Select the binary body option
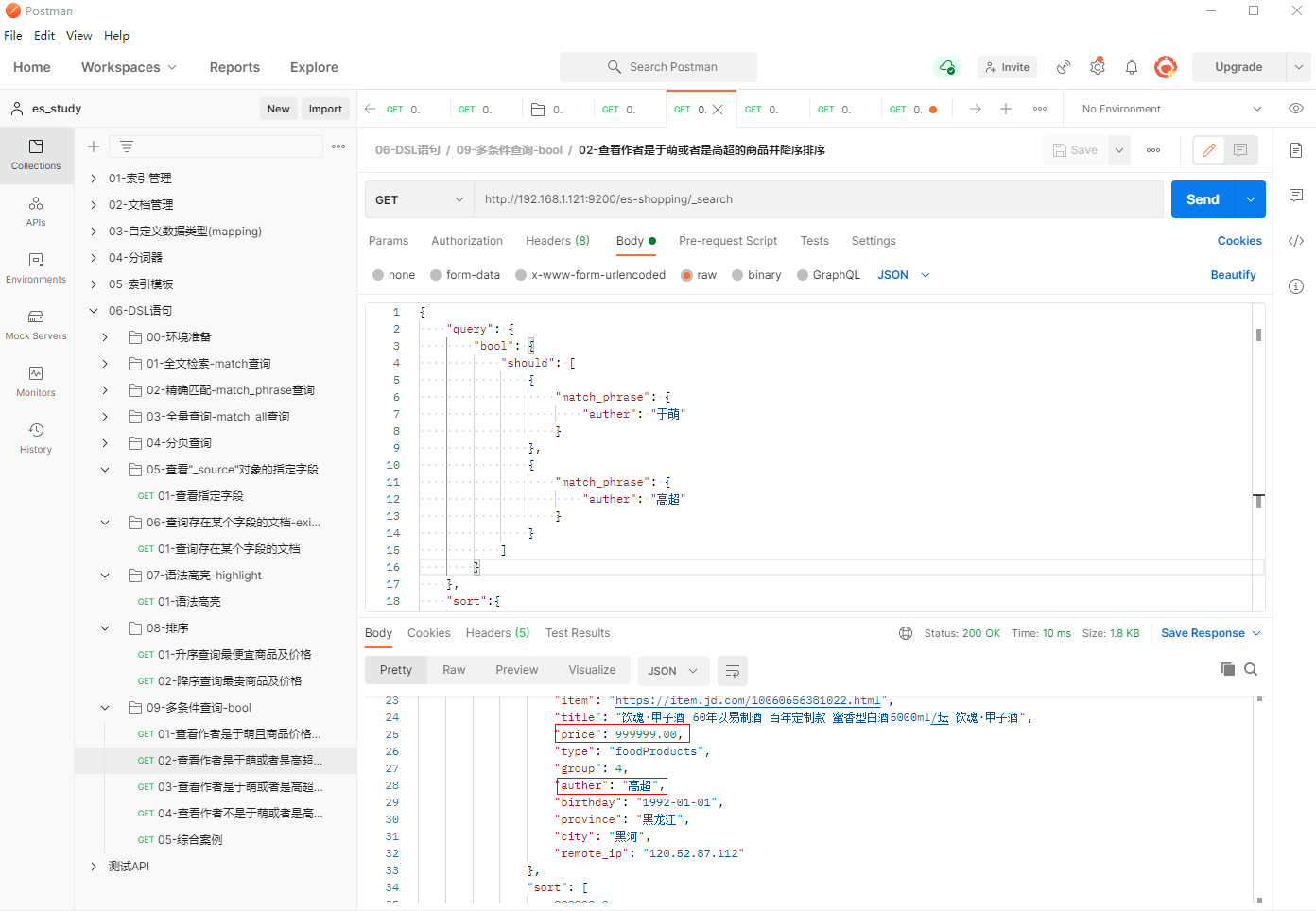 point(737,275)
